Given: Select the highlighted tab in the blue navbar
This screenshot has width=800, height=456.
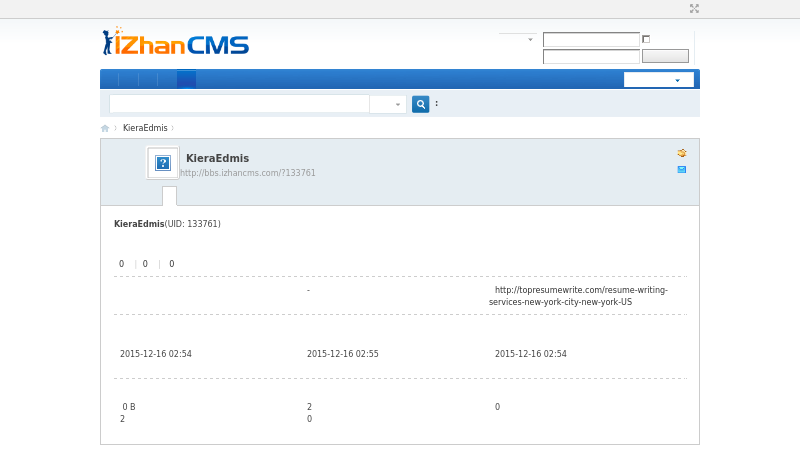Looking at the screenshot, I should click(x=186, y=80).
